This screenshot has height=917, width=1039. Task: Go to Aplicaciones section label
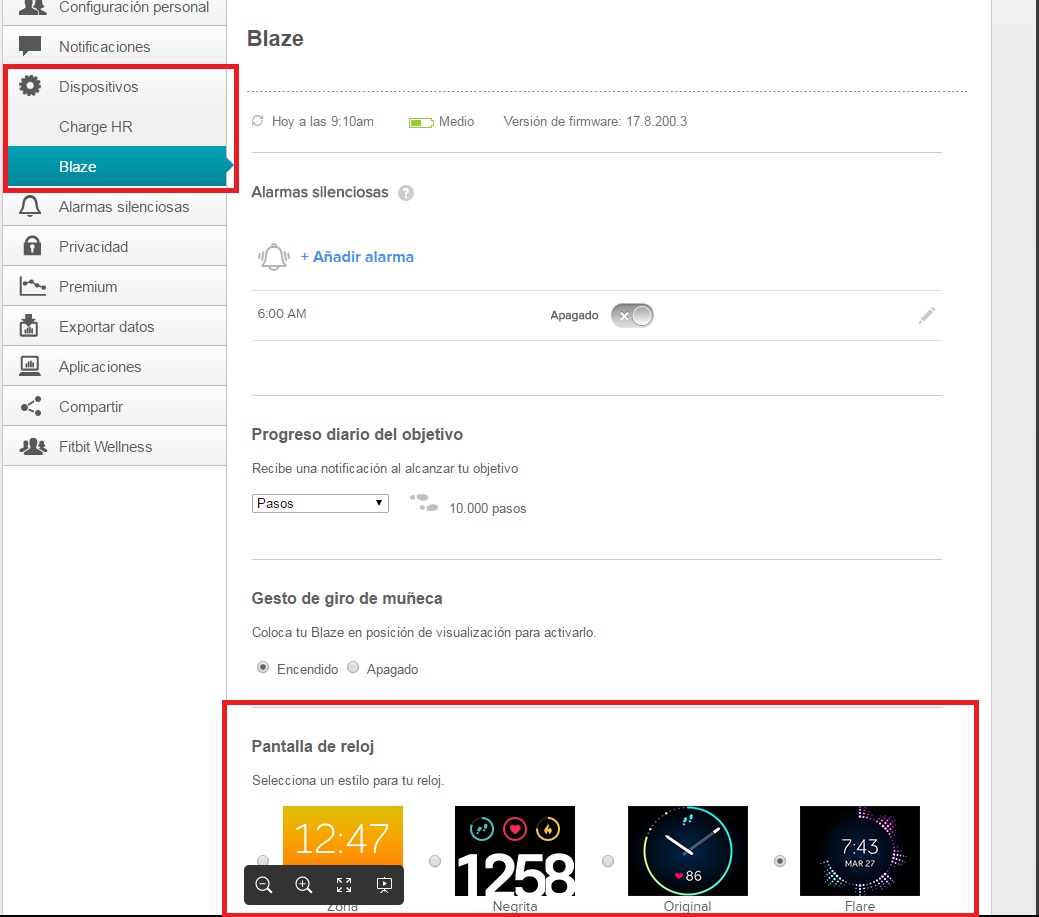pos(100,367)
